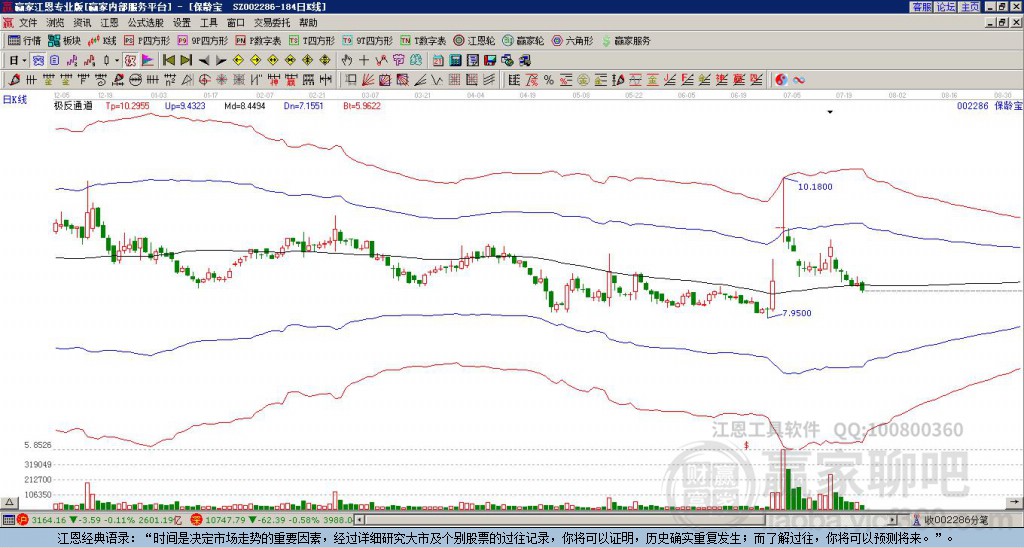Click the scroll-up triangle button beside volume
Screen dimensions: 1024x548
(x=9, y=502)
